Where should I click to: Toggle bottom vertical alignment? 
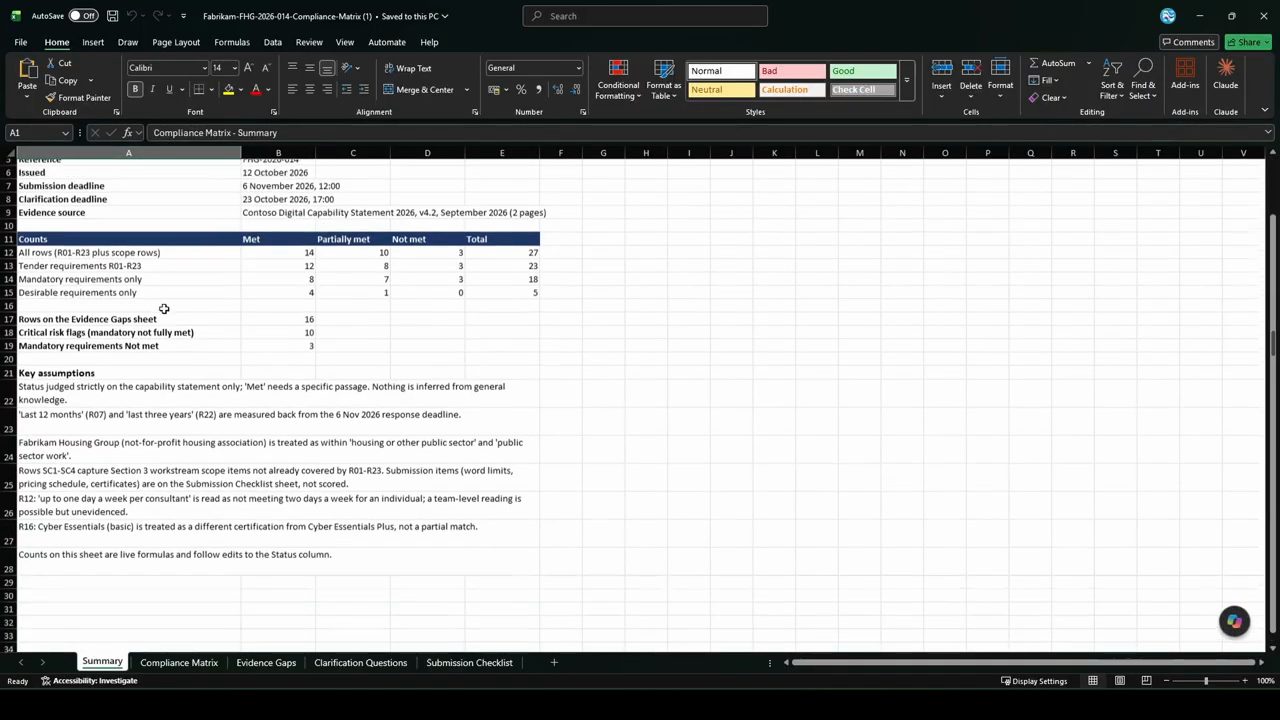[327, 68]
